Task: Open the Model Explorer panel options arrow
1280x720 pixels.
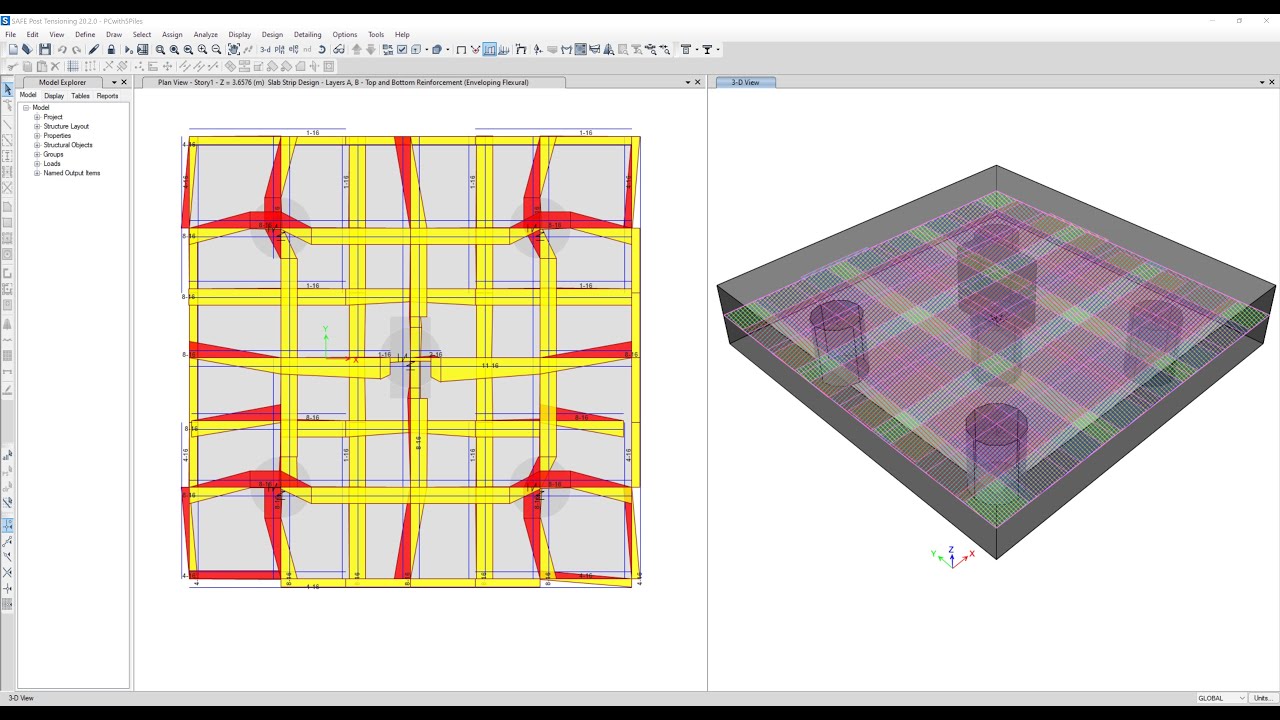Action: tap(114, 82)
